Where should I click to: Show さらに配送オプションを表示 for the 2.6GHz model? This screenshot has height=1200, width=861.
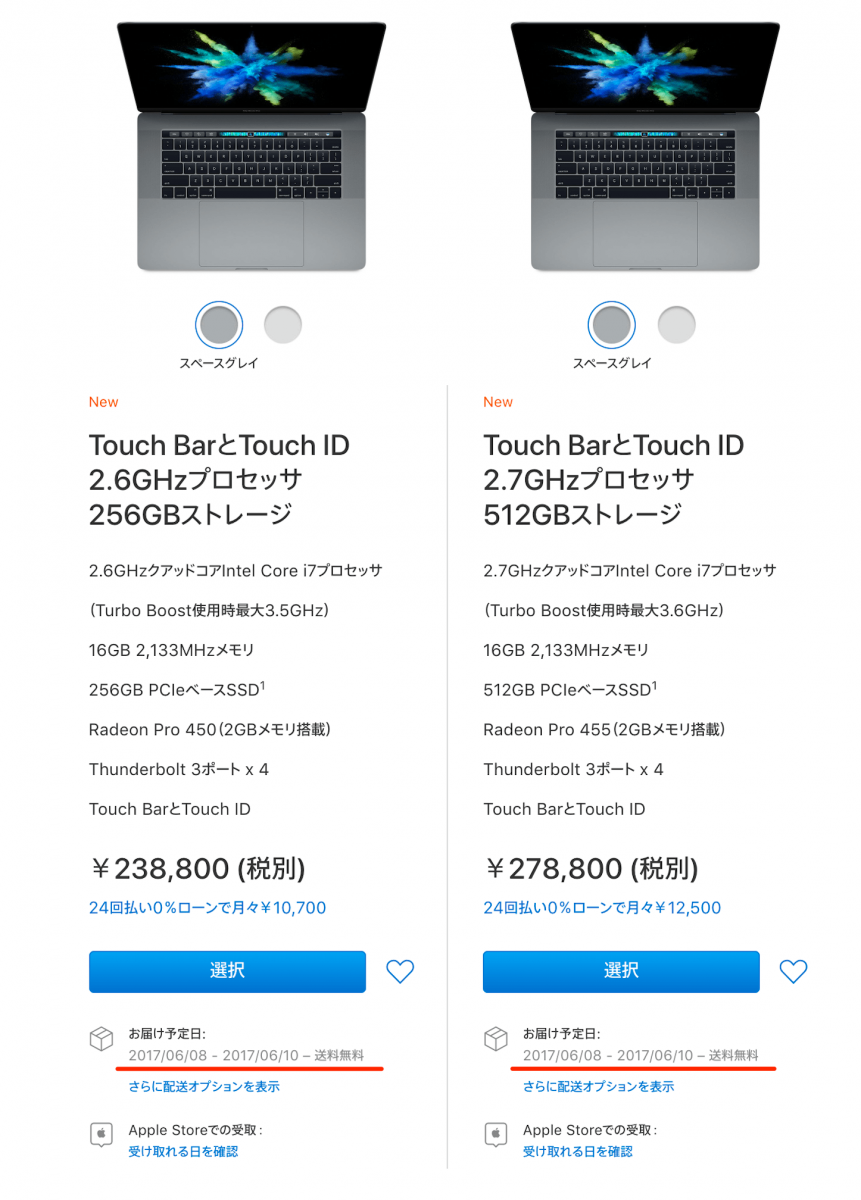[x=203, y=1086]
